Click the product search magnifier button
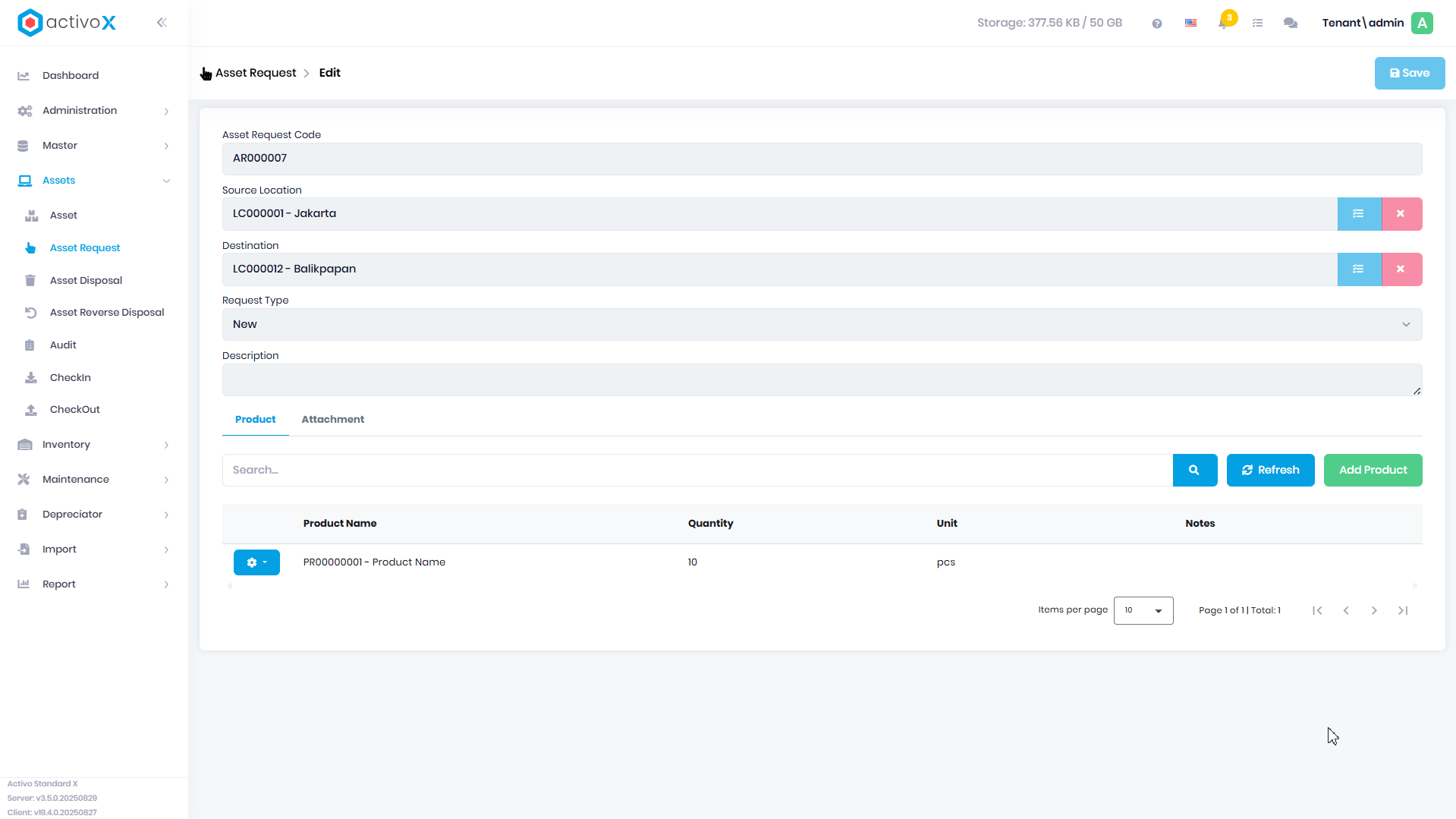 (x=1195, y=471)
